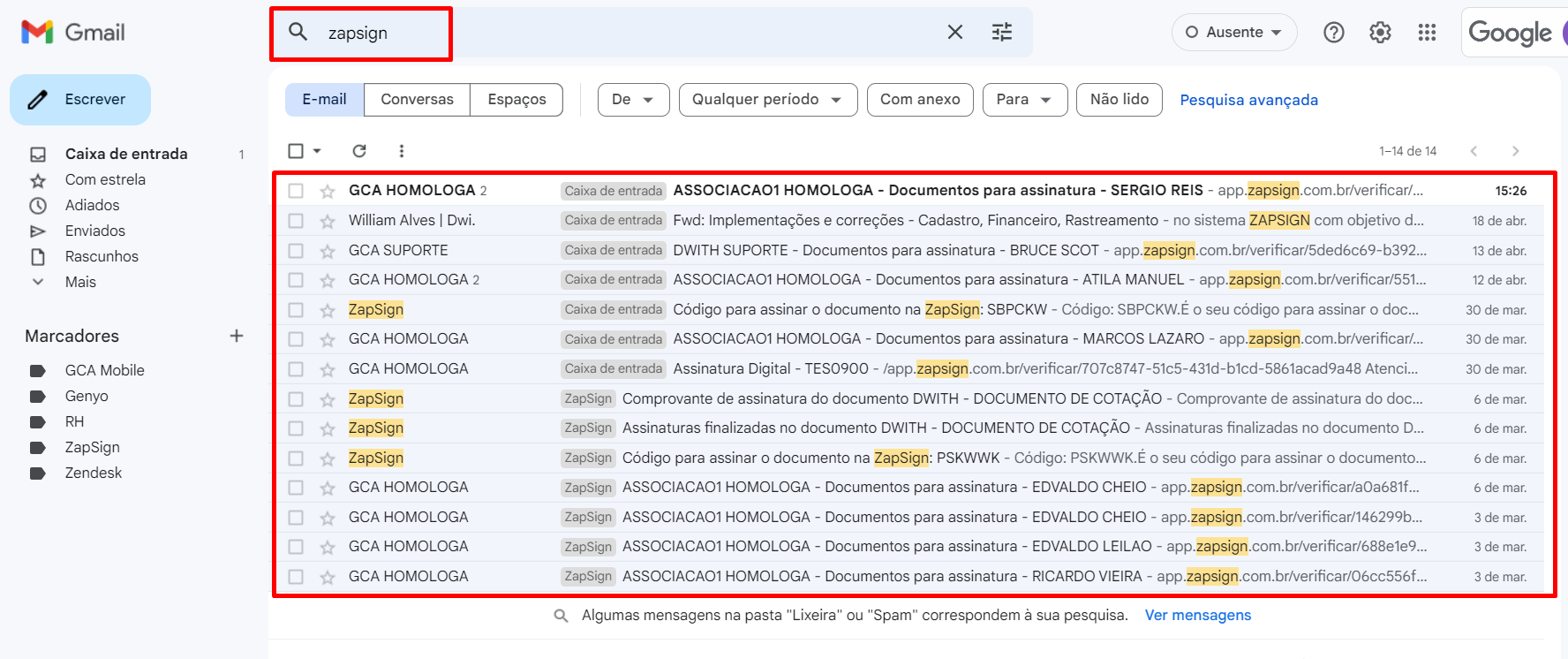Check the William Alves email checkbox
1568x659 pixels.
tap(296, 221)
